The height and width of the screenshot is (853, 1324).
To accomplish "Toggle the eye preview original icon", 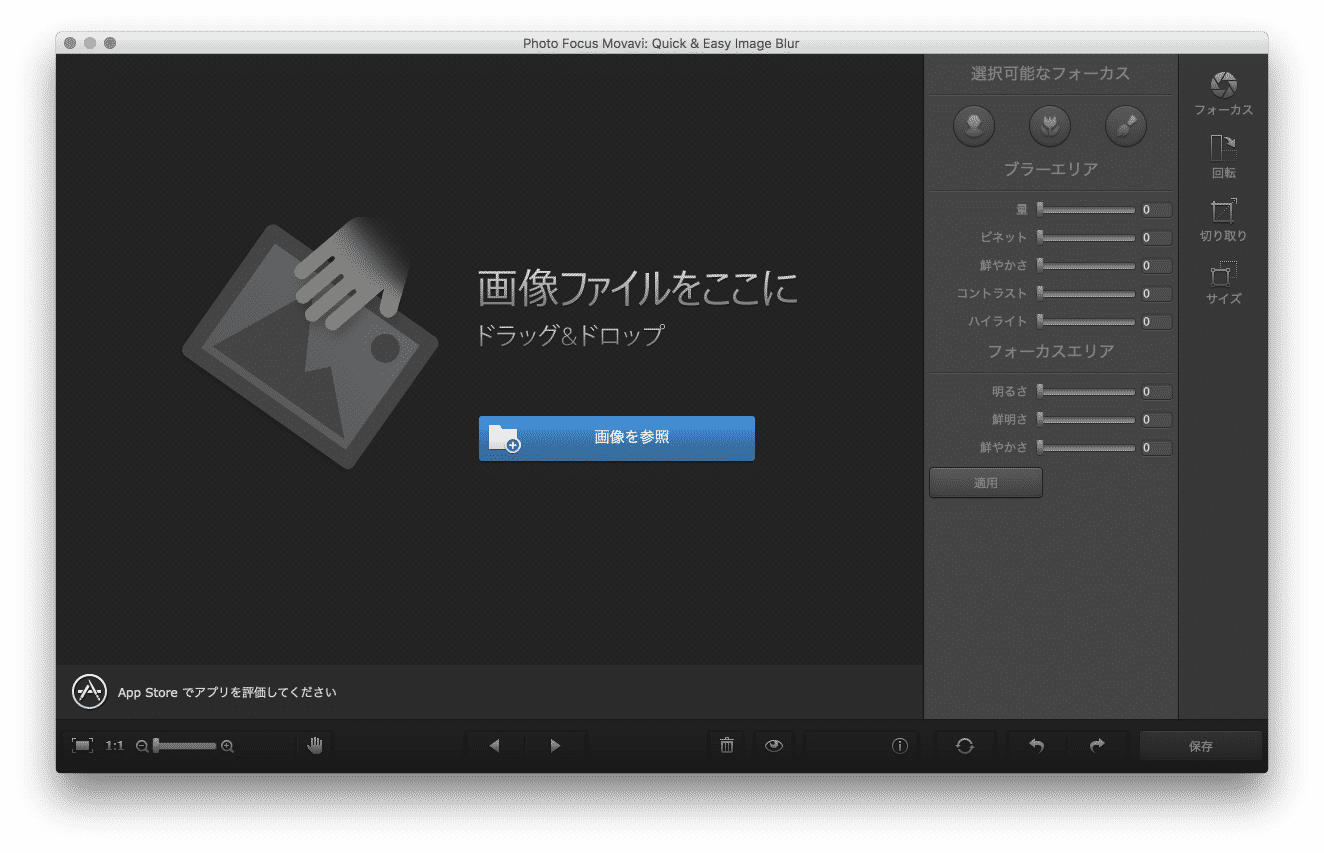I will coord(774,746).
